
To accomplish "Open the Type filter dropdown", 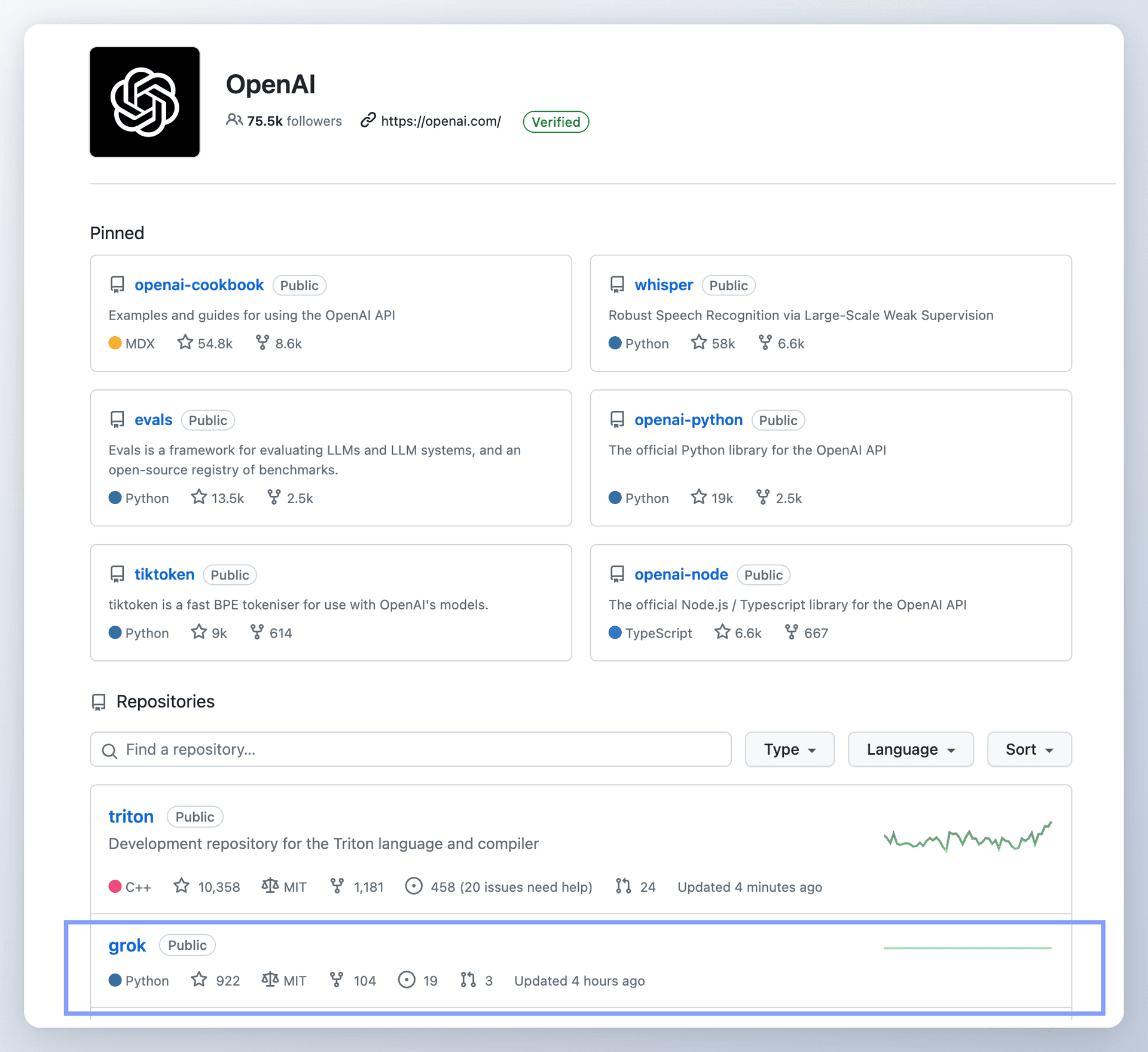I will [789, 749].
